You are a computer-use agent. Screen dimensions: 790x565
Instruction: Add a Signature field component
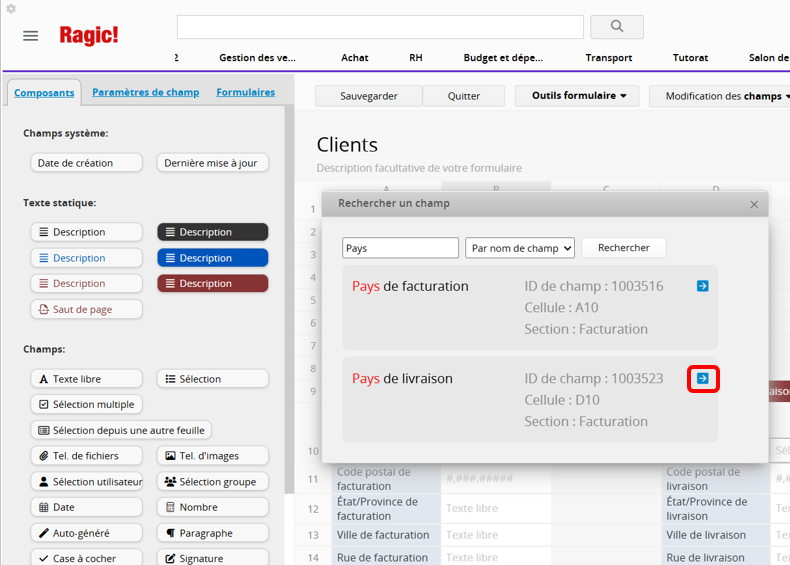212,558
